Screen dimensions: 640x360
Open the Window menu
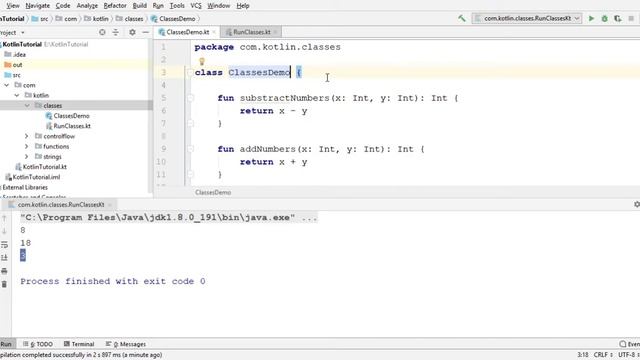click(x=218, y=6)
